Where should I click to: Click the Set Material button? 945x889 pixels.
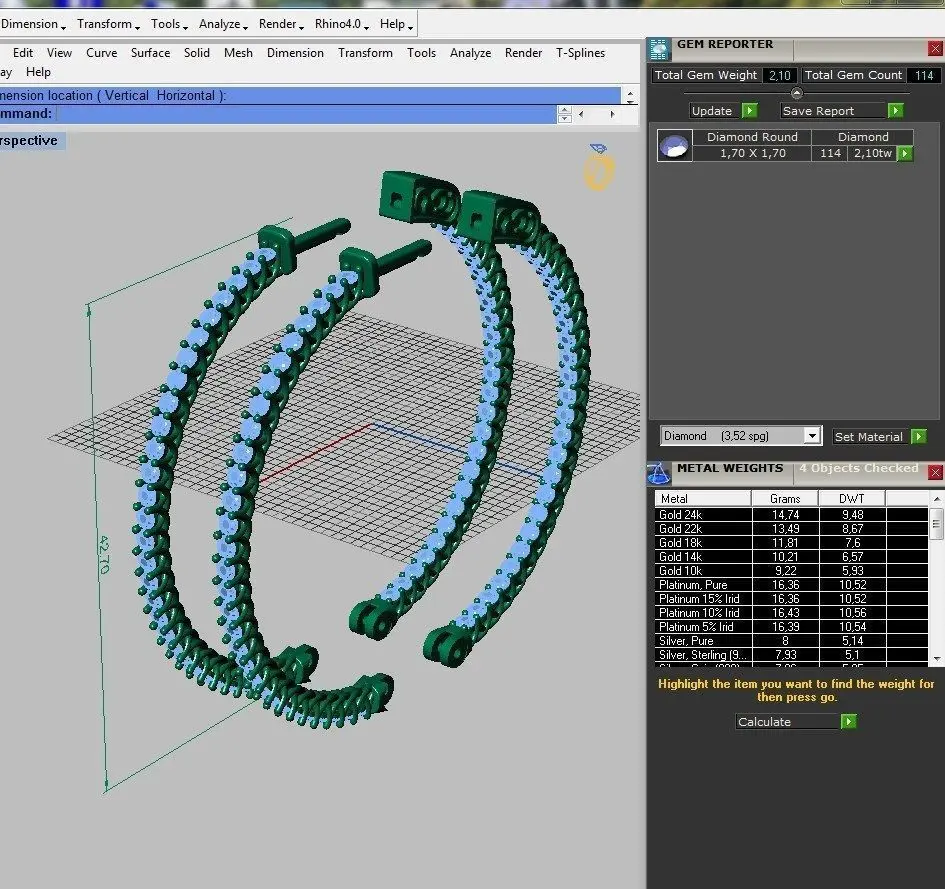(x=869, y=436)
